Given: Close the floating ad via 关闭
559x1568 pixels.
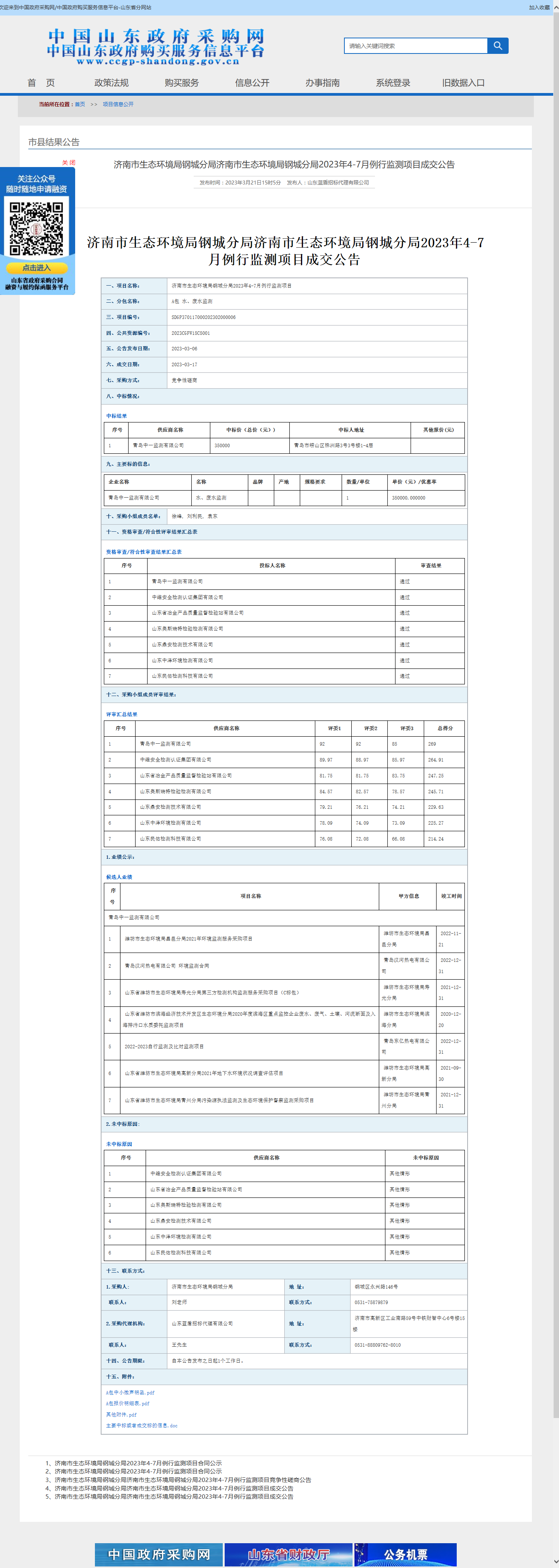Looking at the screenshot, I should [68, 162].
